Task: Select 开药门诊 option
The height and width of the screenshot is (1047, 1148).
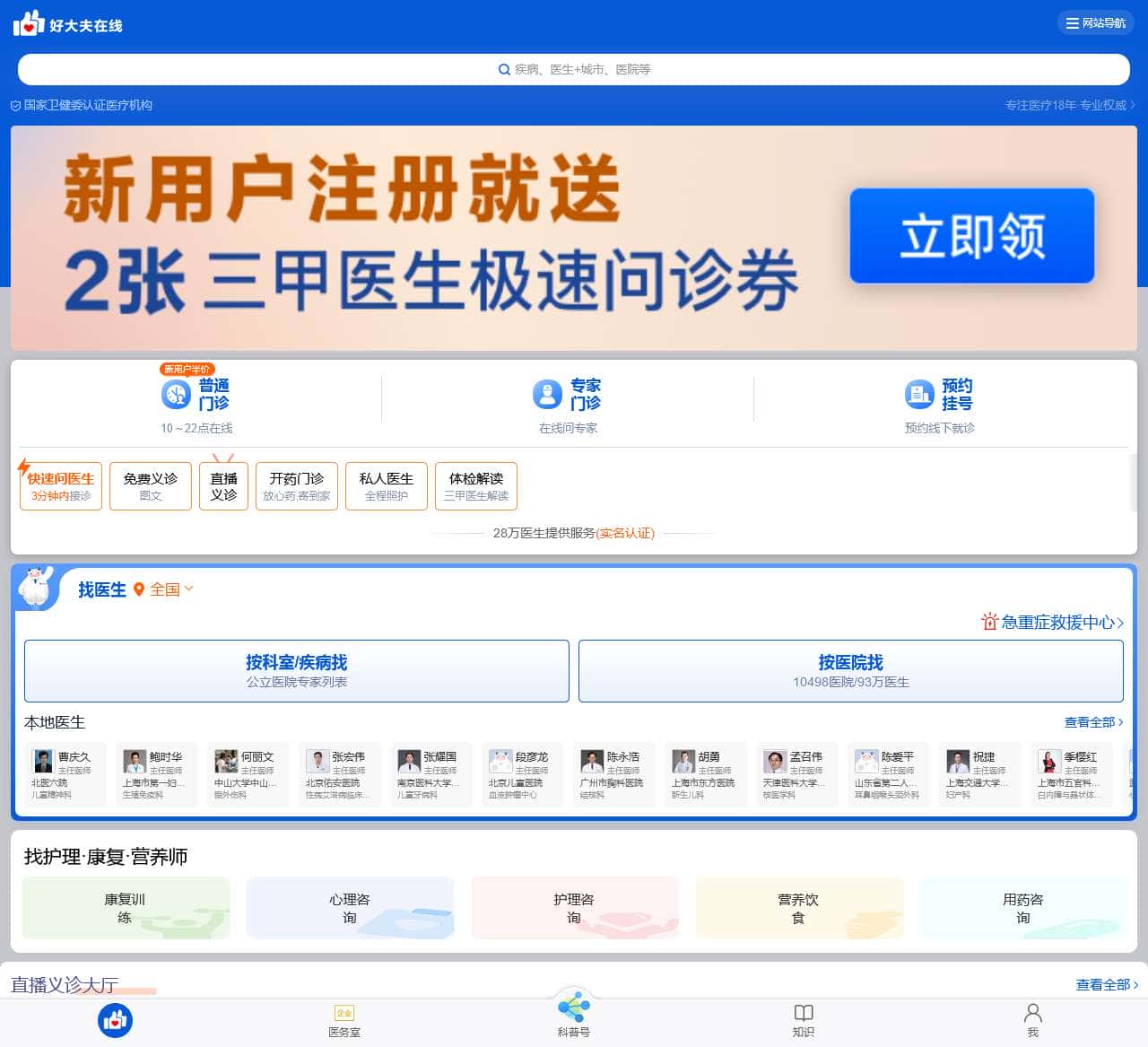Action: (x=297, y=486)
